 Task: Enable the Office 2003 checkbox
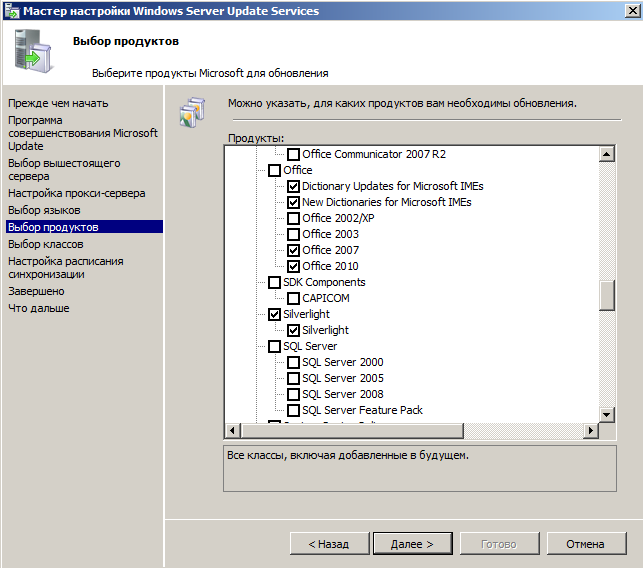coord(293,234)
